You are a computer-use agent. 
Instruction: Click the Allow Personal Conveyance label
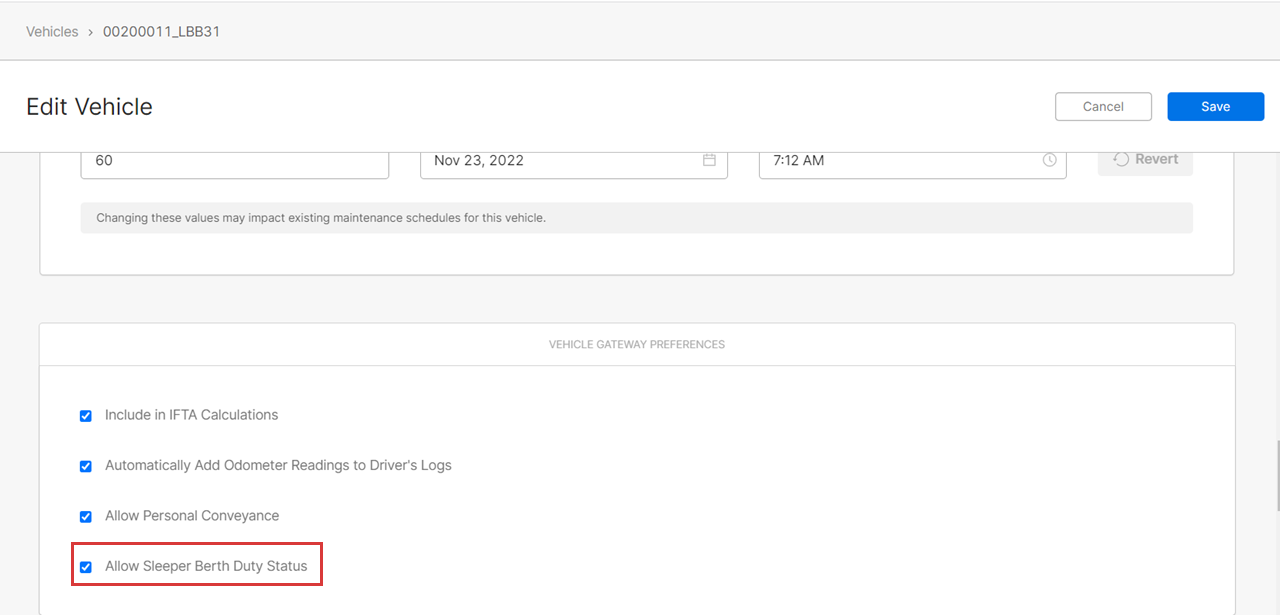192,516
